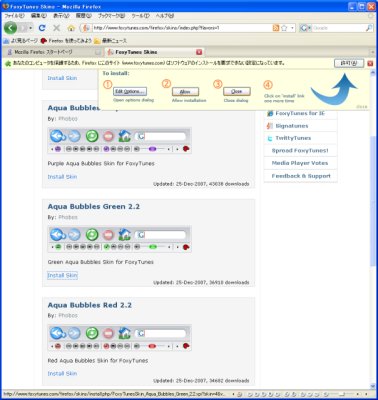Click 'Updated: 25-Dec-2007, 36910 downloads' text
The height and width of the screenshot is (400, 378).
201,282
